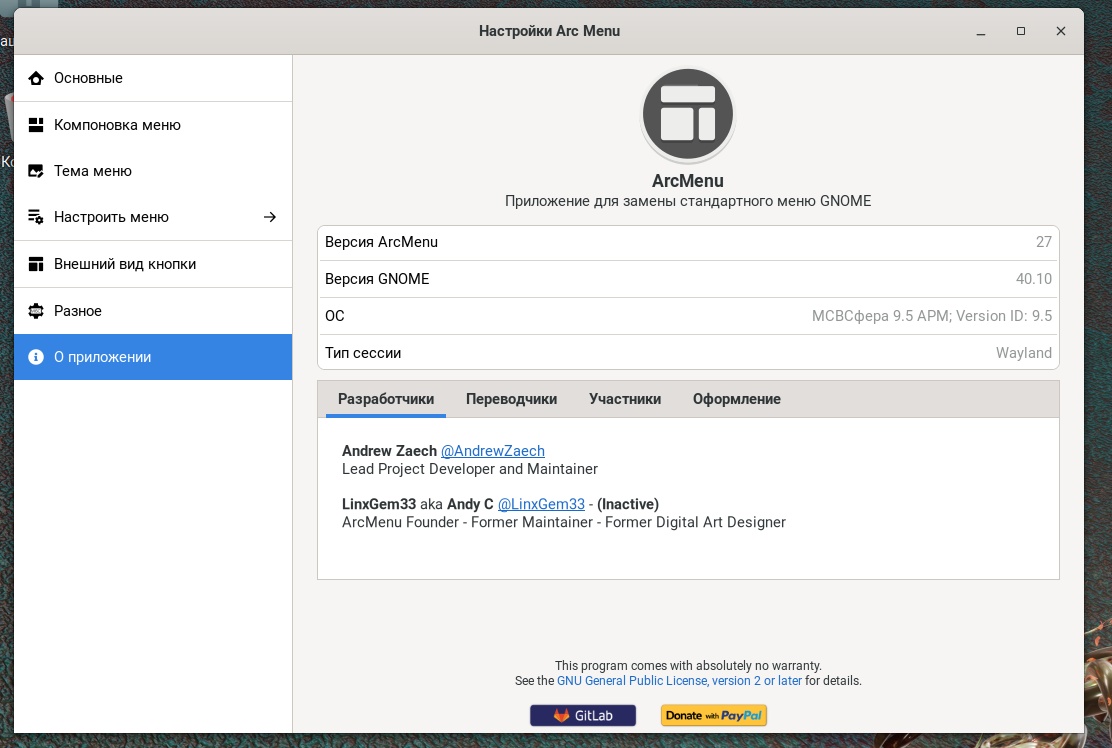Minimize the Настройки Arc Menu window
This screenshot has width=1112, height=748.
(981, 31)
